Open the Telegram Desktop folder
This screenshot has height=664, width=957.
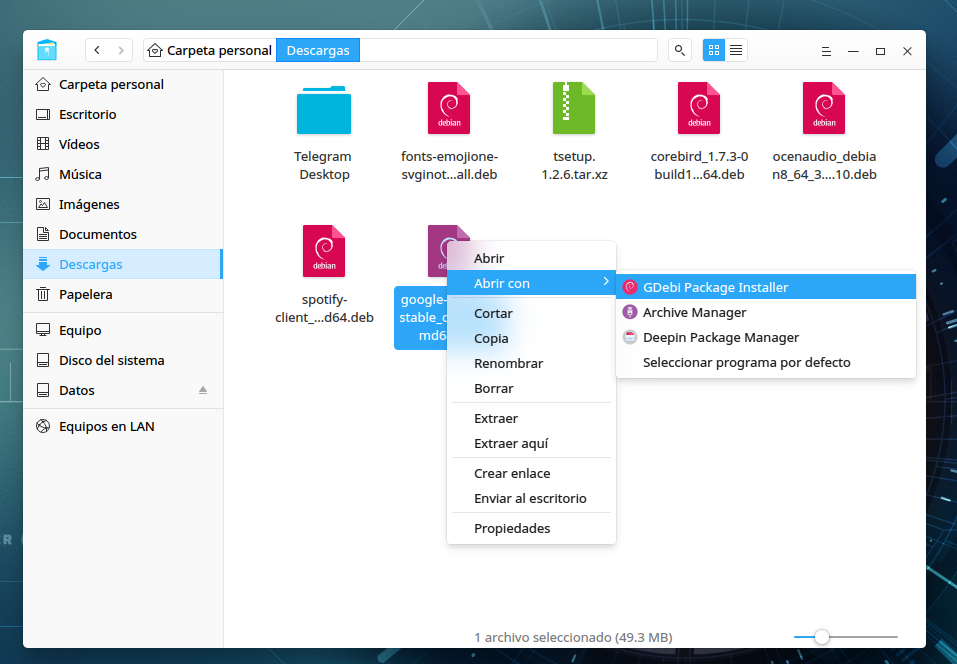pos(323,132)
